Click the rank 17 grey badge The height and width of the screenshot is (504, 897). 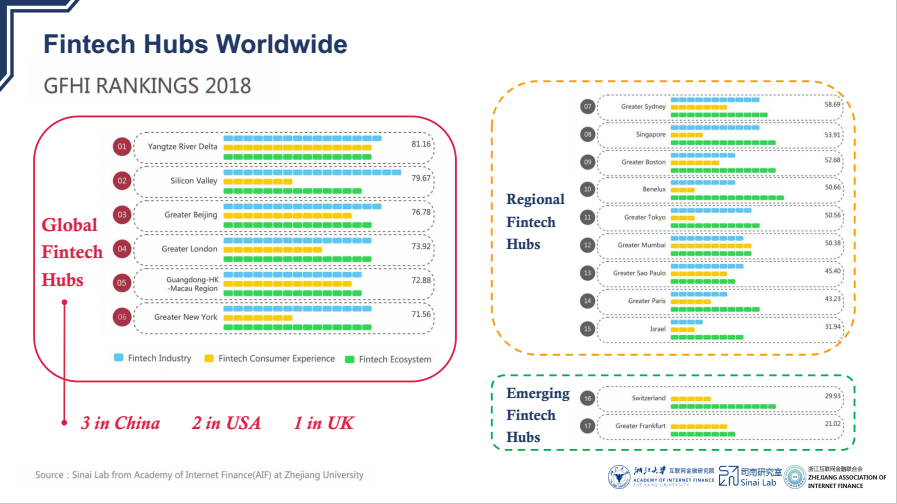(x=588, y=426)
